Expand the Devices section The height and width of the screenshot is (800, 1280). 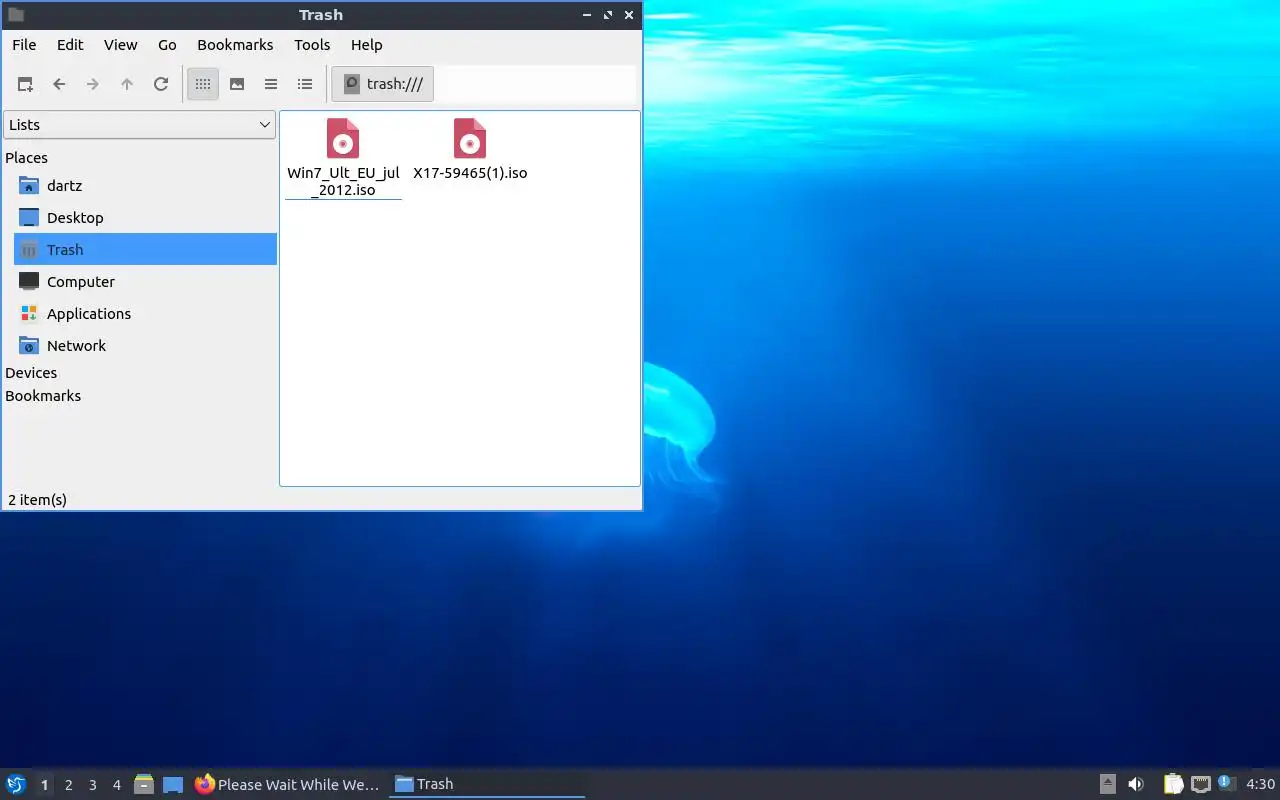(31, 373)
